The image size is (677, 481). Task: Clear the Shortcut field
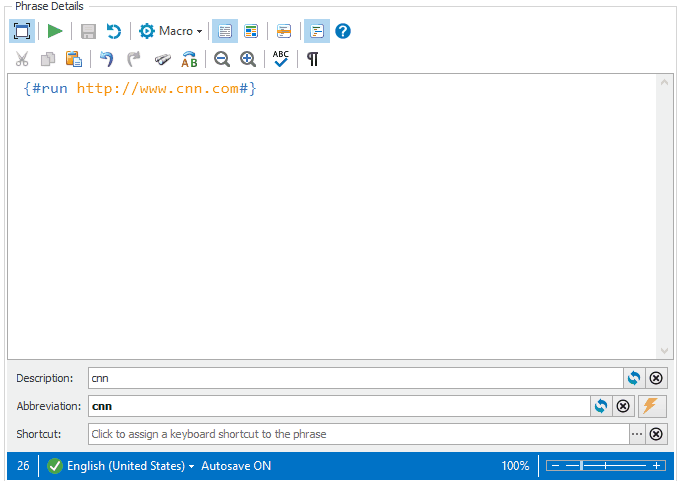656,434
